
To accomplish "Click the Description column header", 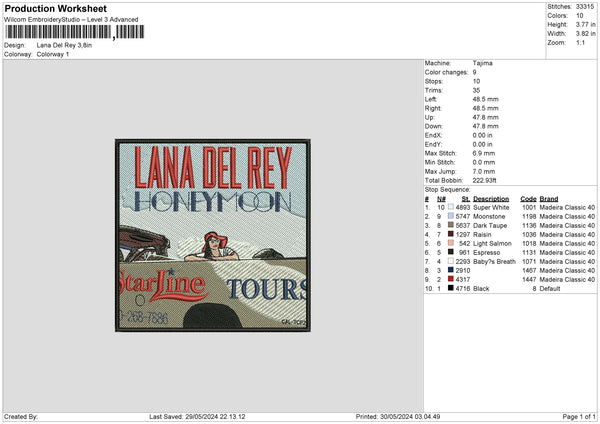I will (x=491, y=199).
